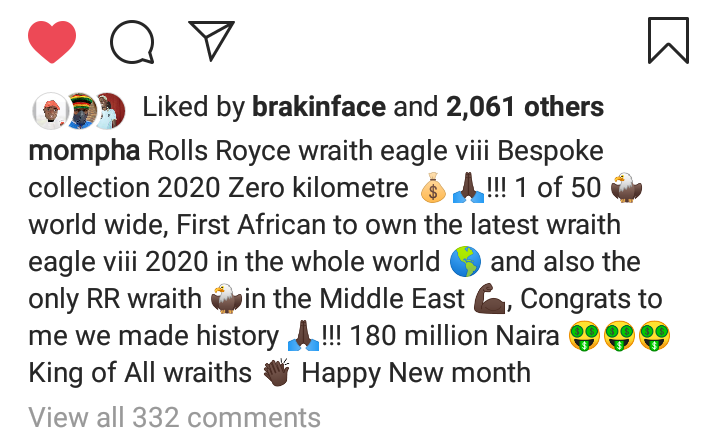View all 332 comments
Viewport: 720px width, 441px height.
[x=175, y=416]
